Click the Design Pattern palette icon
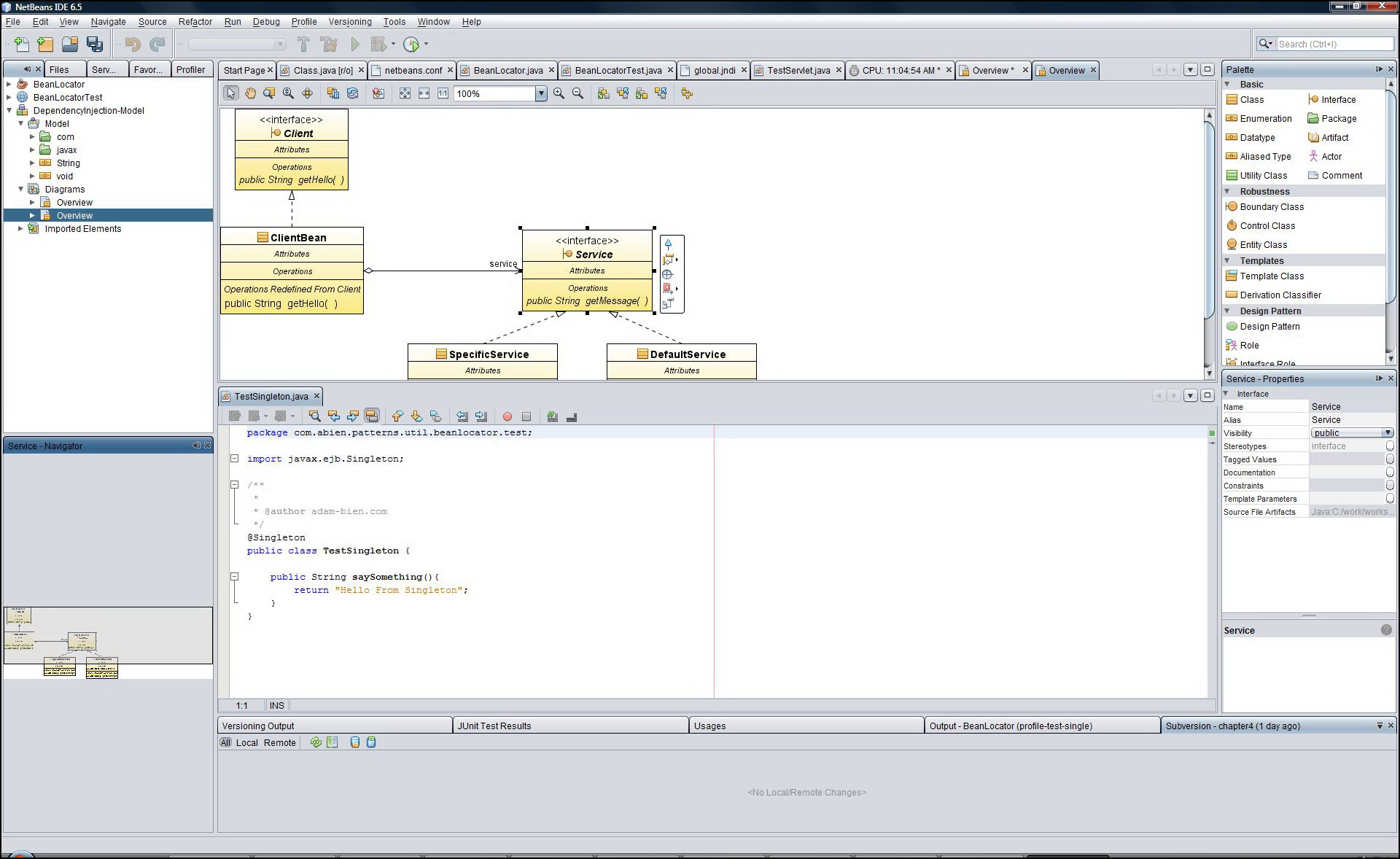 [x=1232, y=326]
